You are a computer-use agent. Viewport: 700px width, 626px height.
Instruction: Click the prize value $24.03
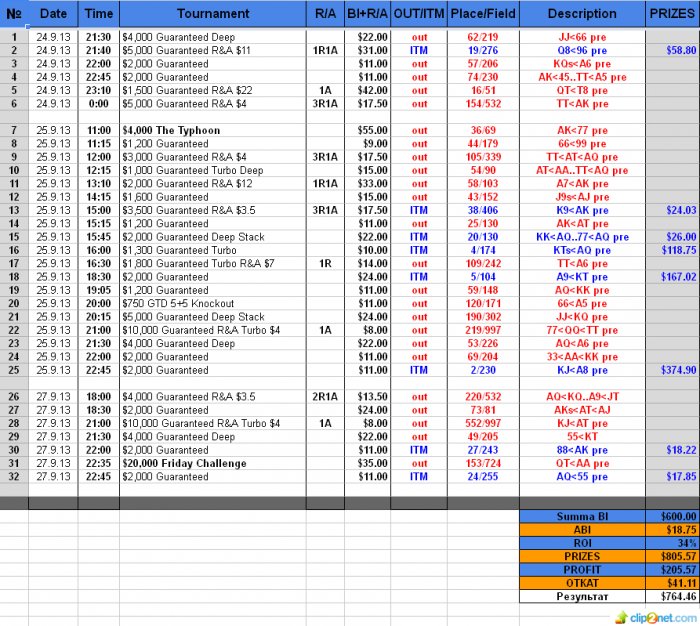672,210
